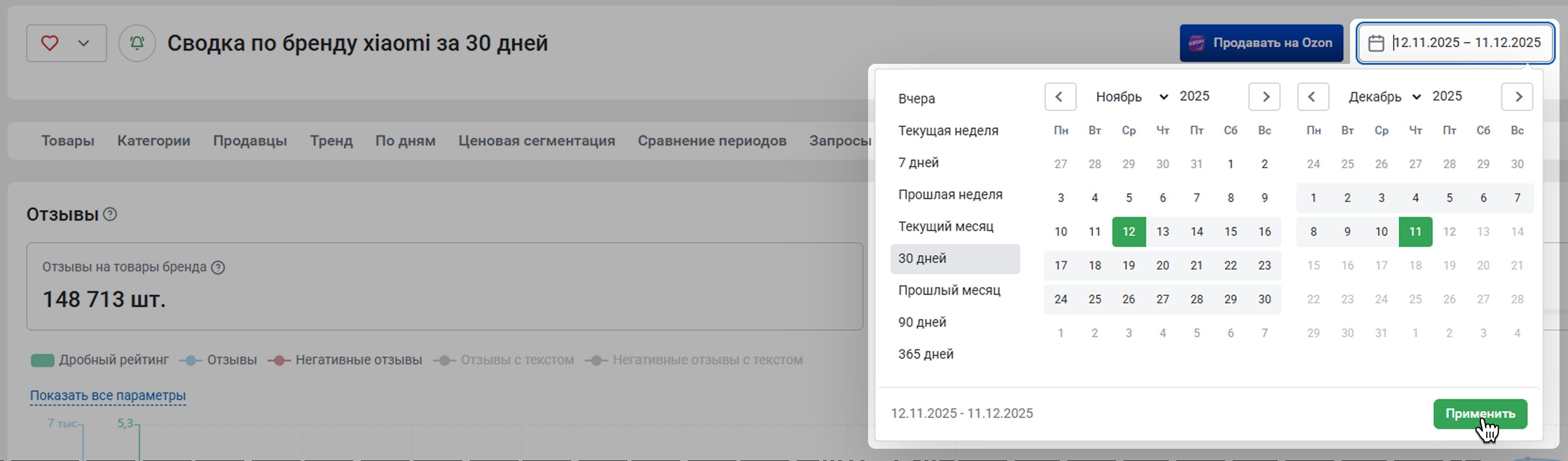
Task: Switch to the Ценовая сегментация tab
Action: click(x=536, y=140)
